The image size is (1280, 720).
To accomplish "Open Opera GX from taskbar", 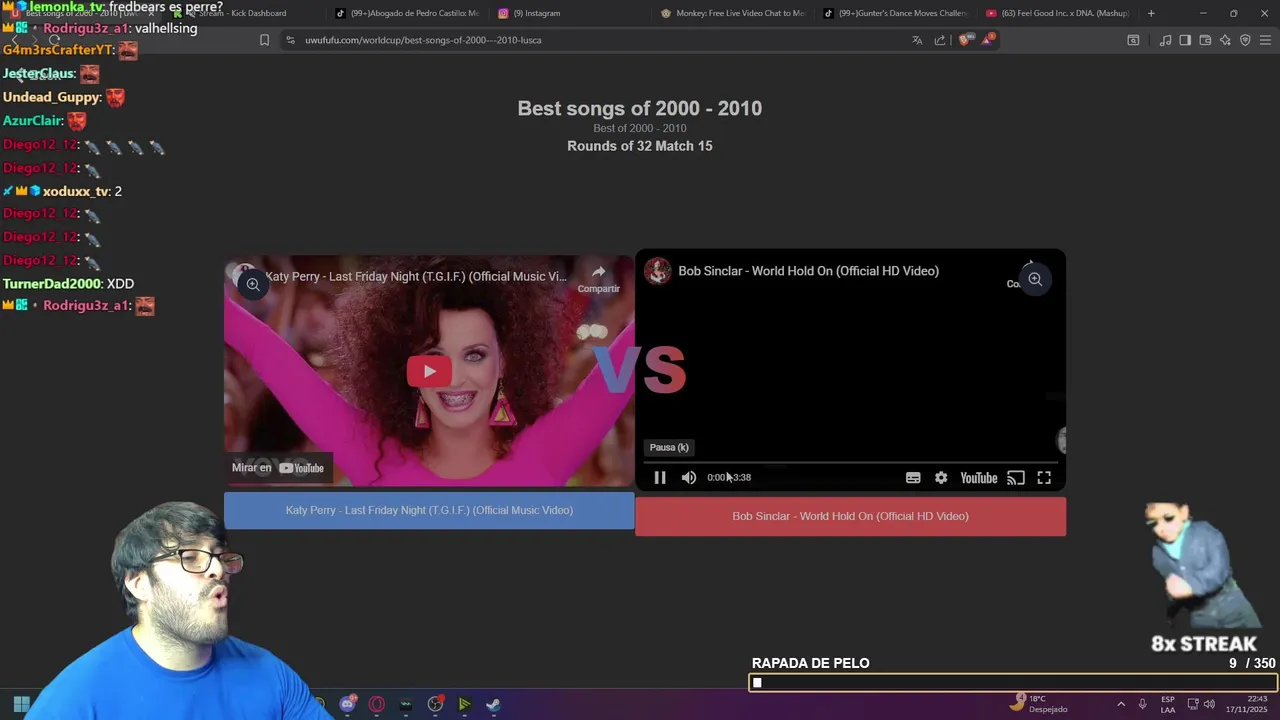I will pos(377,704).
